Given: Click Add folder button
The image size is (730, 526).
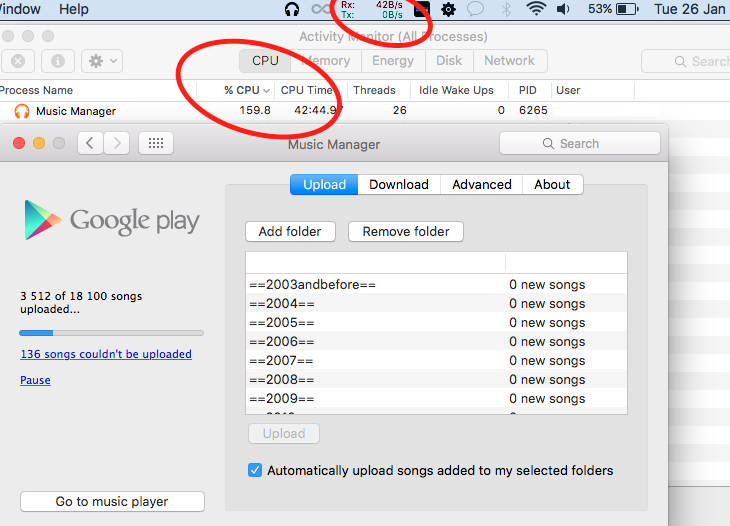Looking at the screenshot, I should click(290, 231).
